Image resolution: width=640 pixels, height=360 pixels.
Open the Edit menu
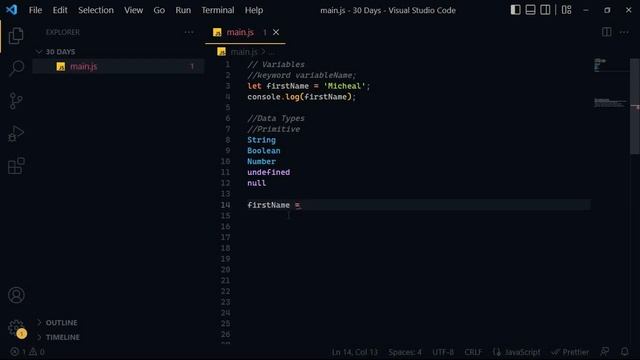coord(60,10)
